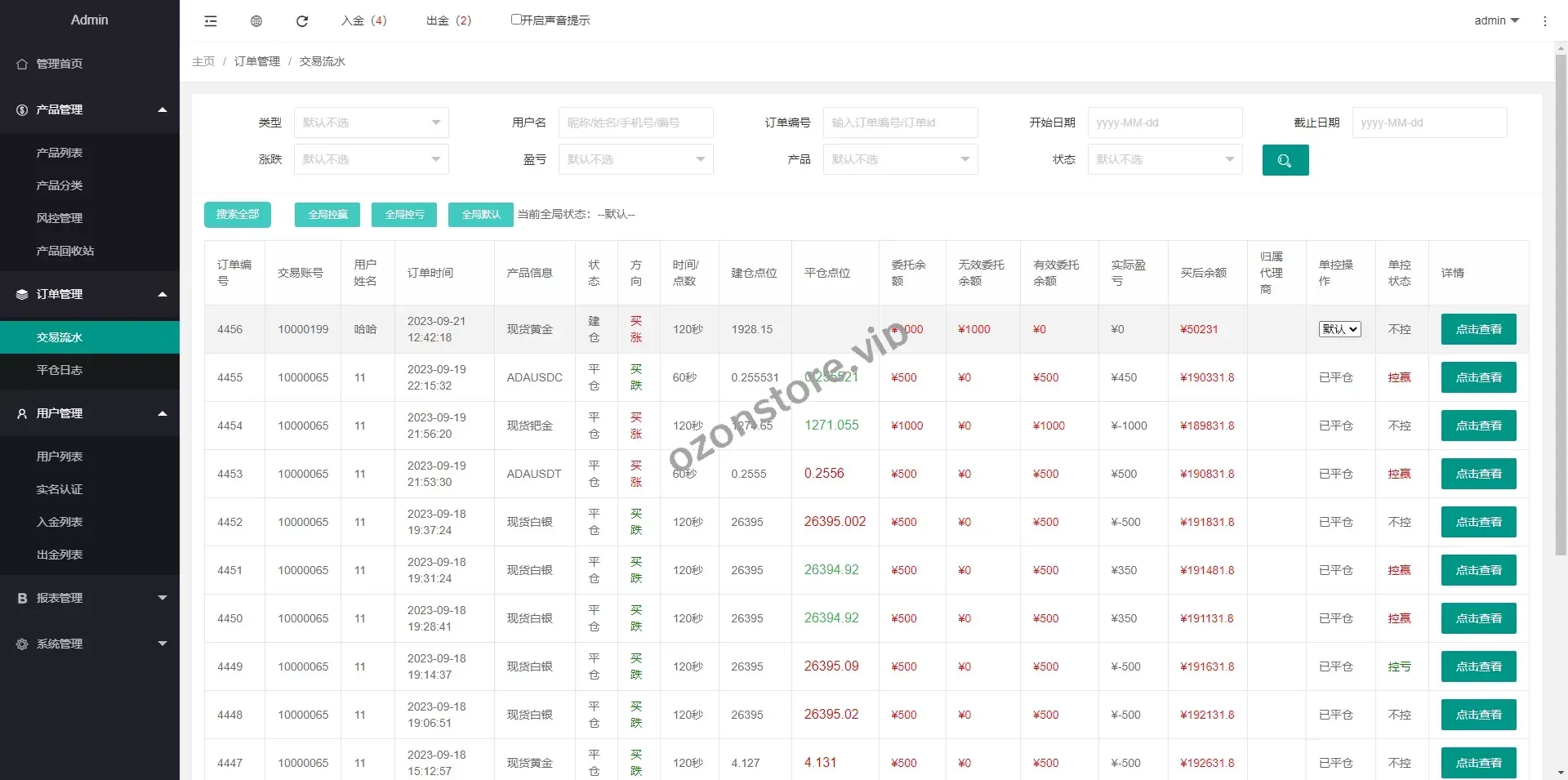
Task: Go to 产品列表 in the sidebar
Action: [x=60, y=153]
